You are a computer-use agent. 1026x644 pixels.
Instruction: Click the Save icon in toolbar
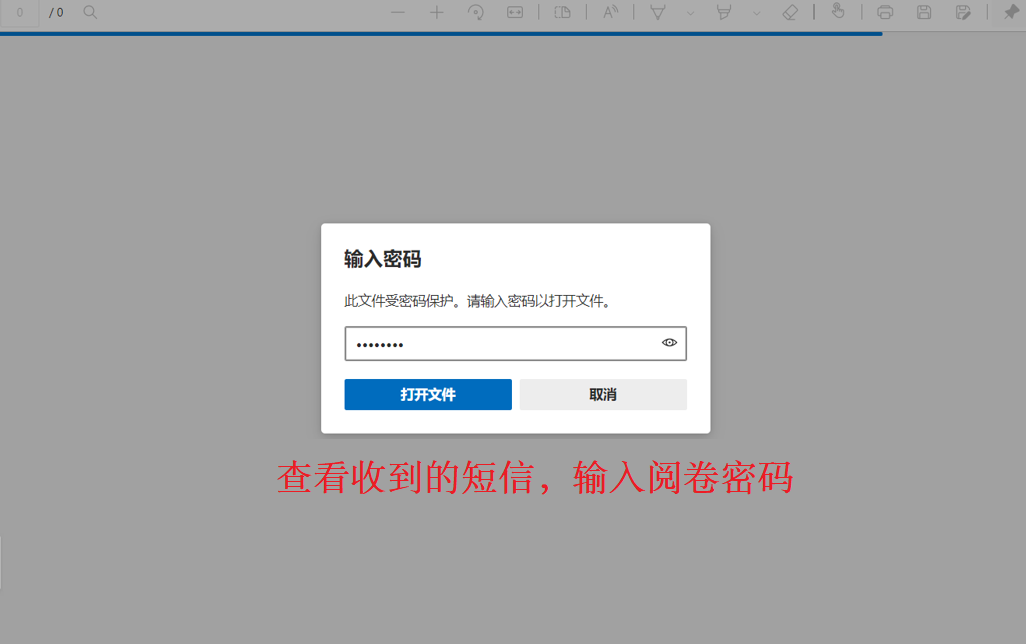[924, 12]
